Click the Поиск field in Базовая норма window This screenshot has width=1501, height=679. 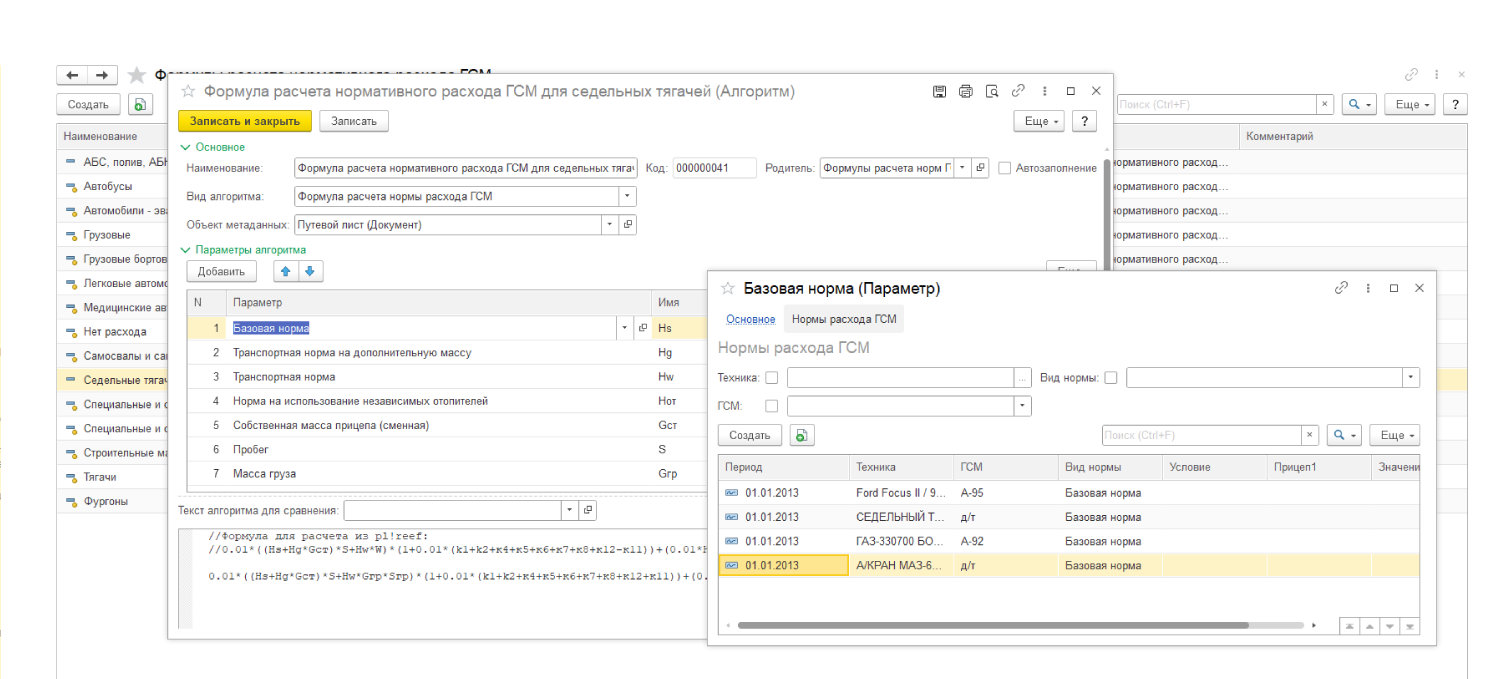1200,435
